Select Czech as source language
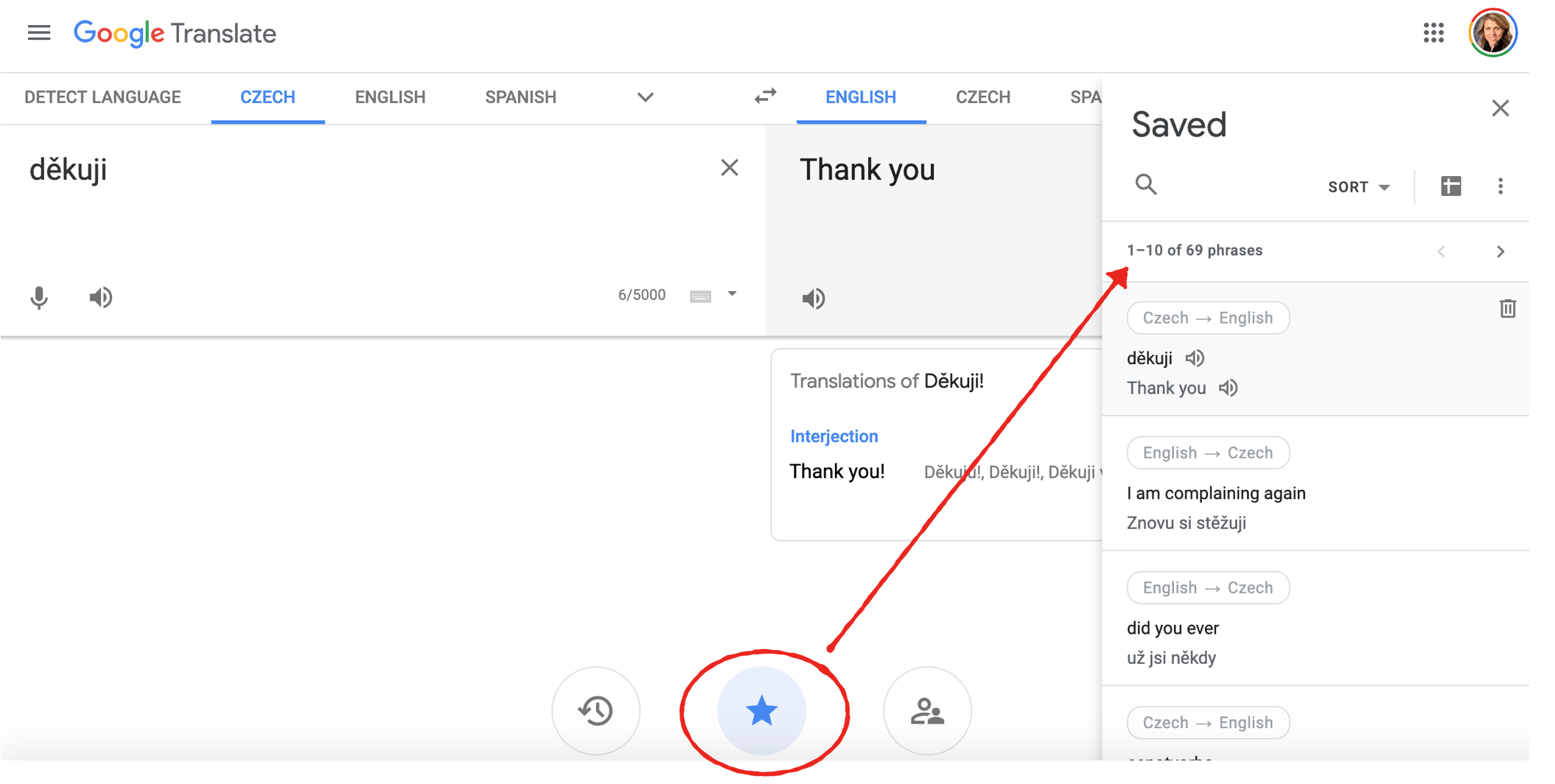This screenshot has height=784, width=1555. click(268, 97)
